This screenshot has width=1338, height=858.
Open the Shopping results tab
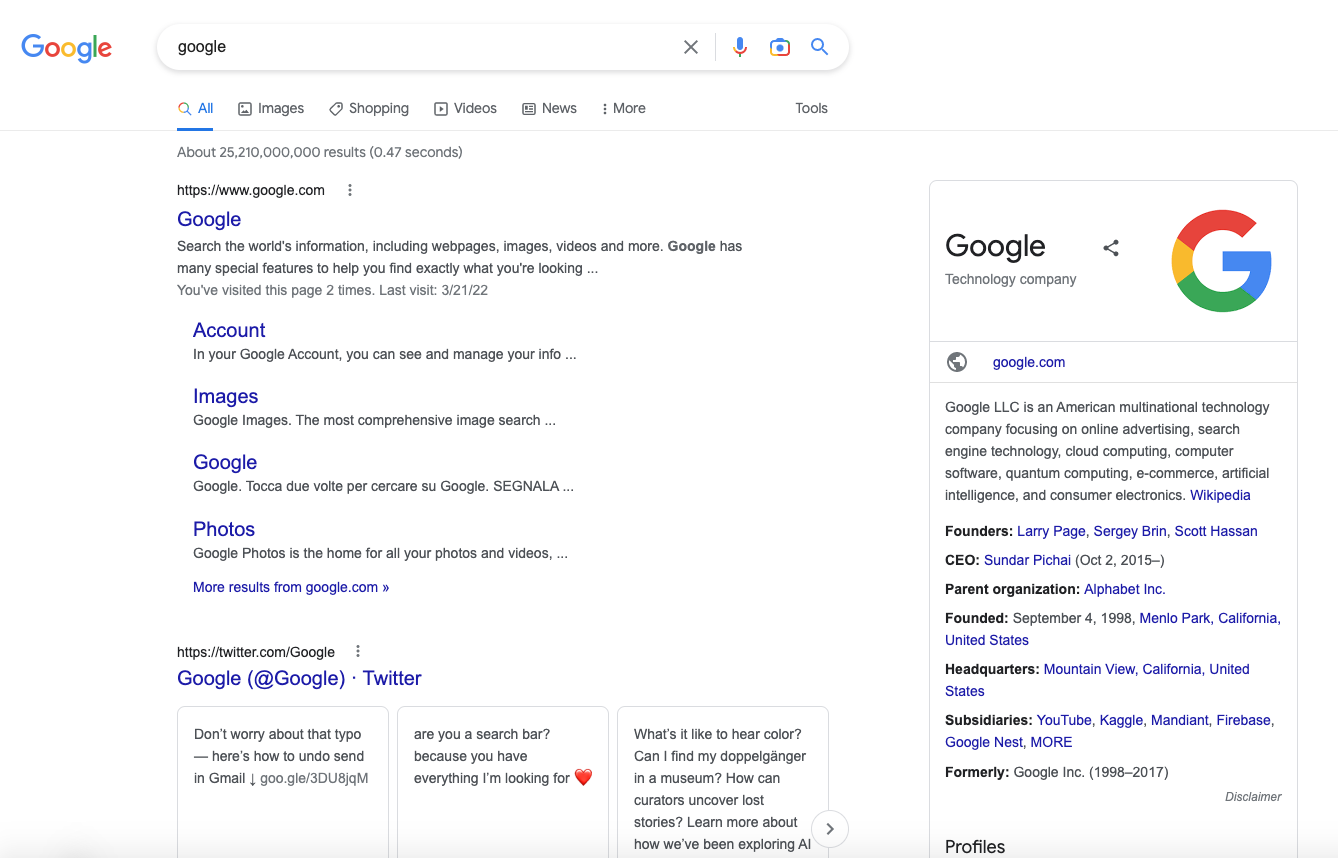pos(369,108)
